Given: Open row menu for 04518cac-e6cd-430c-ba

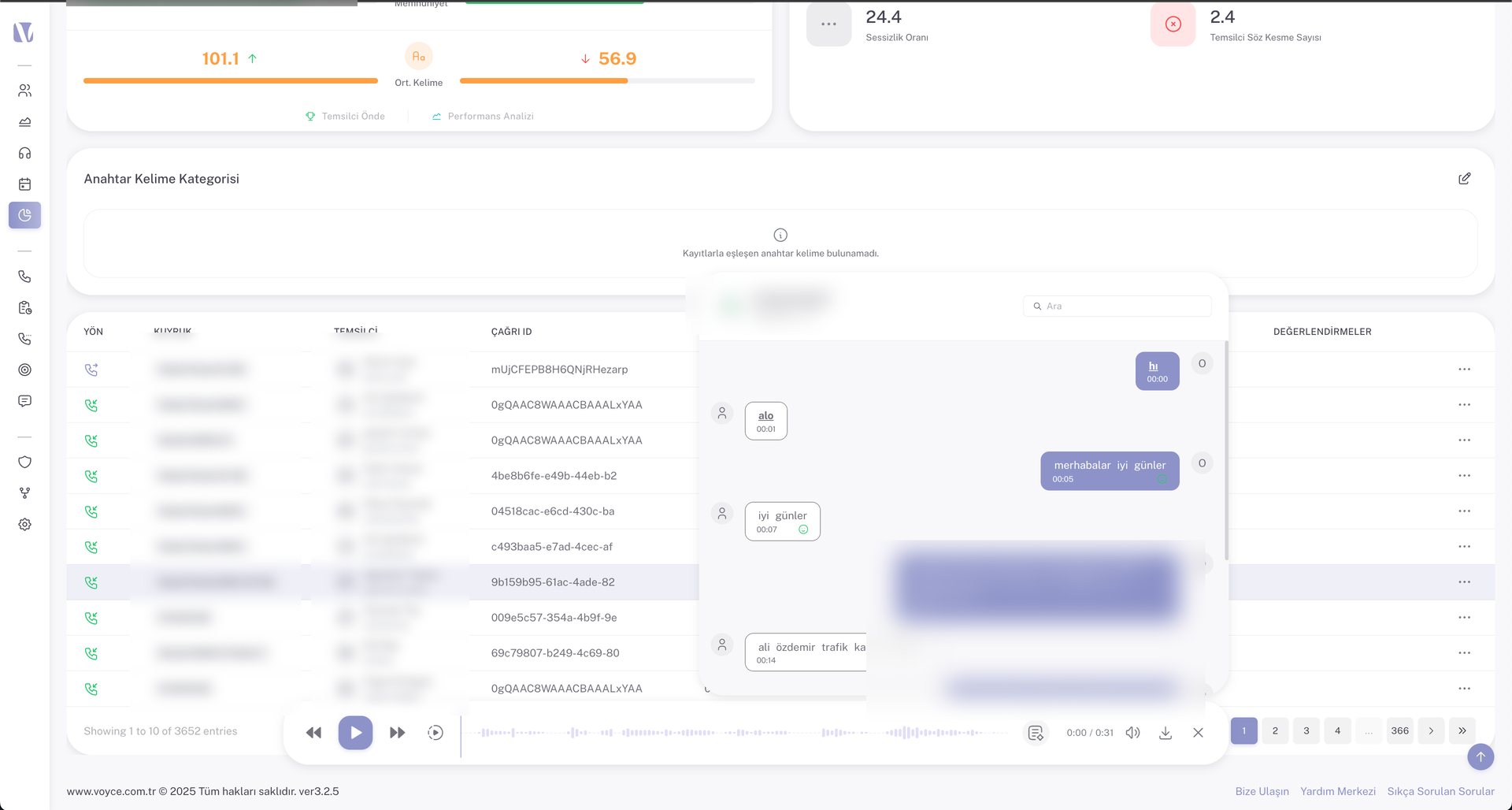Looking at the screenshot, I should 1464,511.
